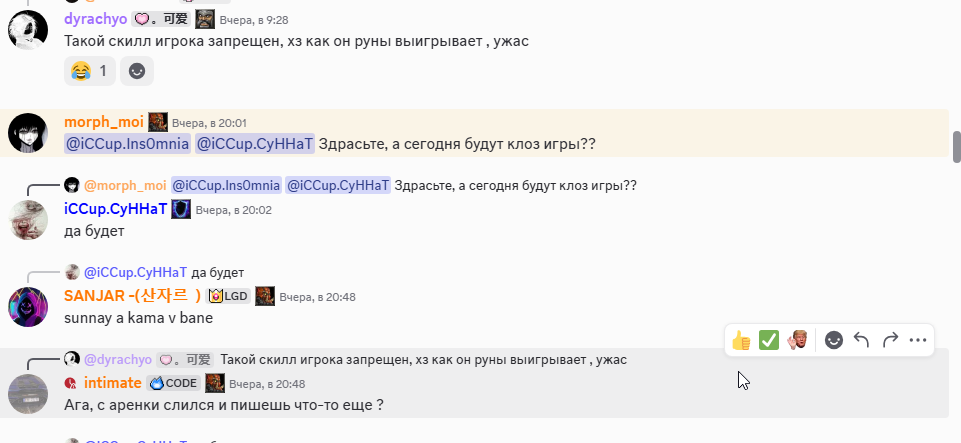
Task: Add thumbs up quick reaction
Action: 742,340
